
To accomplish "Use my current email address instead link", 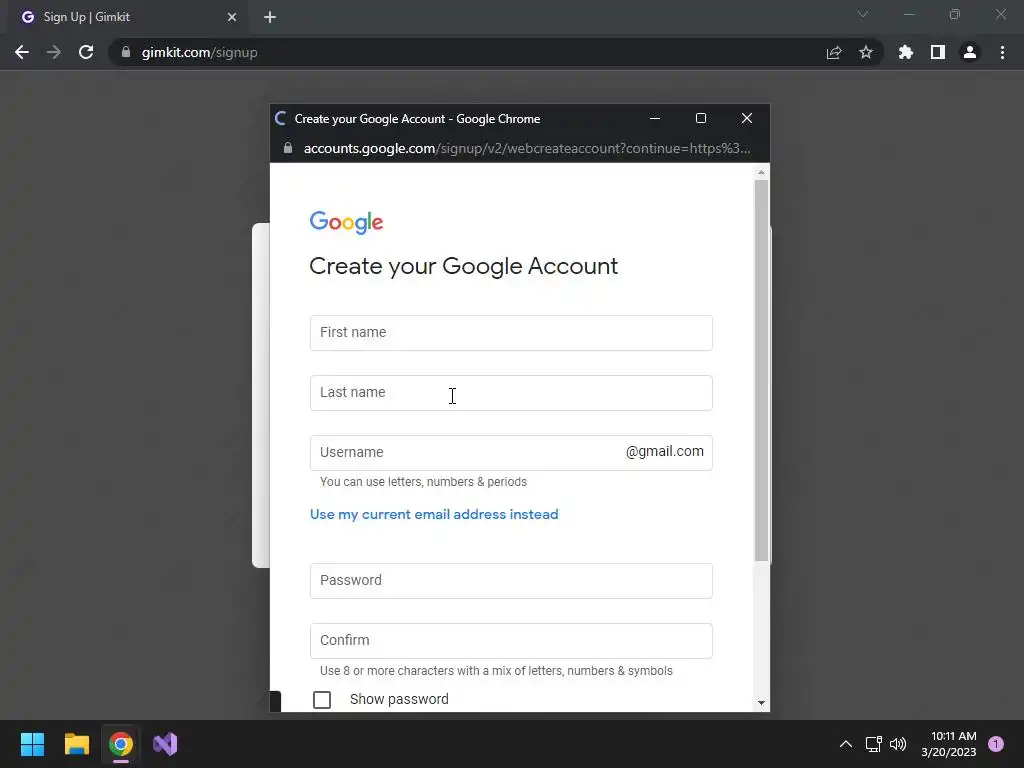I will [434, 515].
